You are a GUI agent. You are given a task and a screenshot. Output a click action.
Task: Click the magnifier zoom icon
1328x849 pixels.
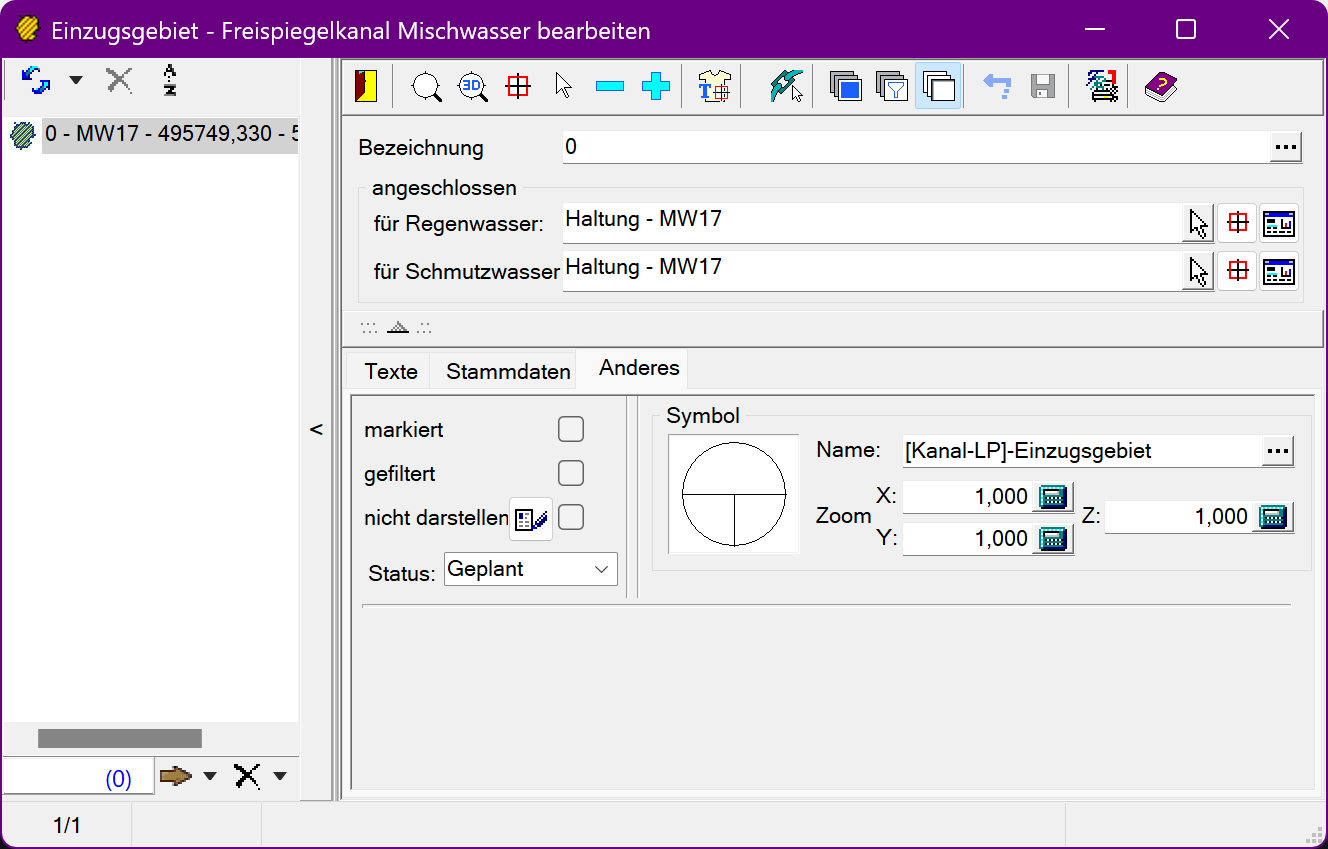427,87
